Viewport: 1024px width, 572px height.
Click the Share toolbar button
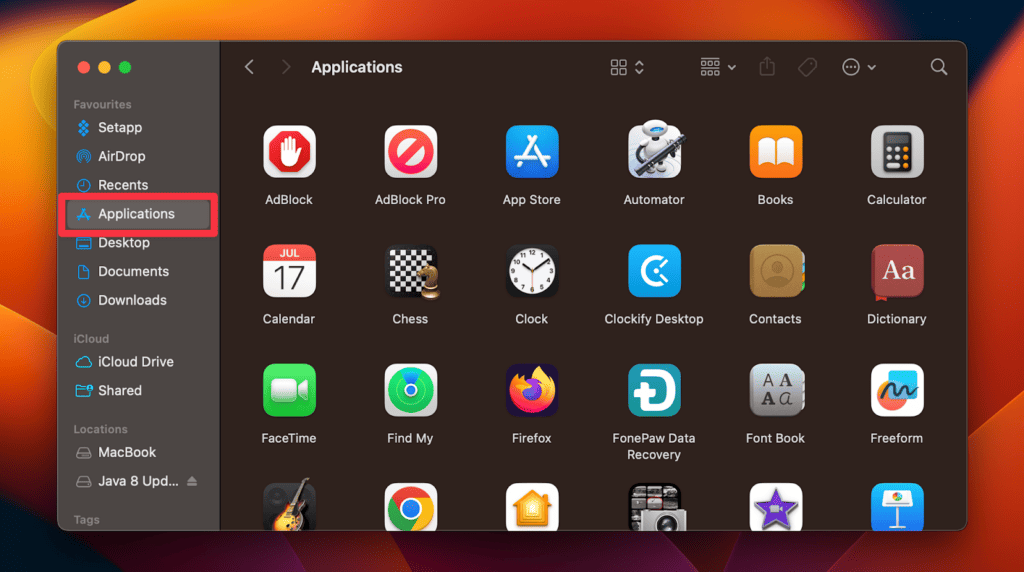click(x=767, y=67)
